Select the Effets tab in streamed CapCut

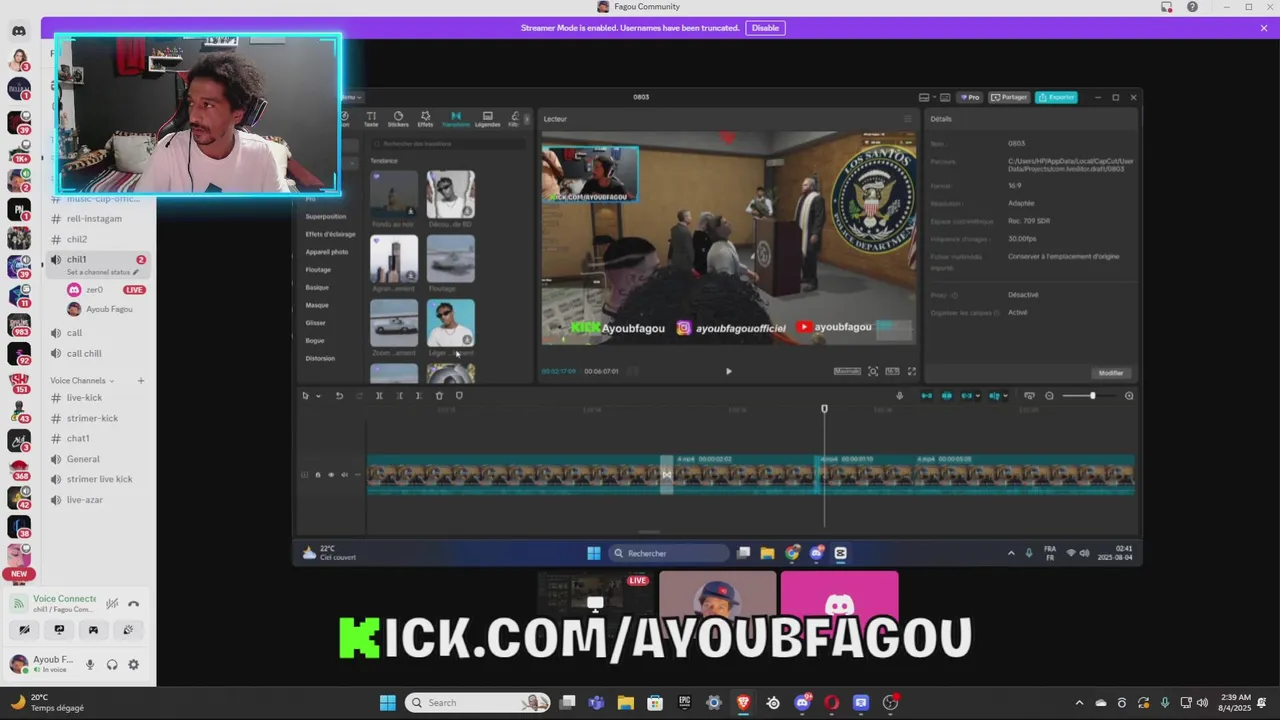[425, 119]
